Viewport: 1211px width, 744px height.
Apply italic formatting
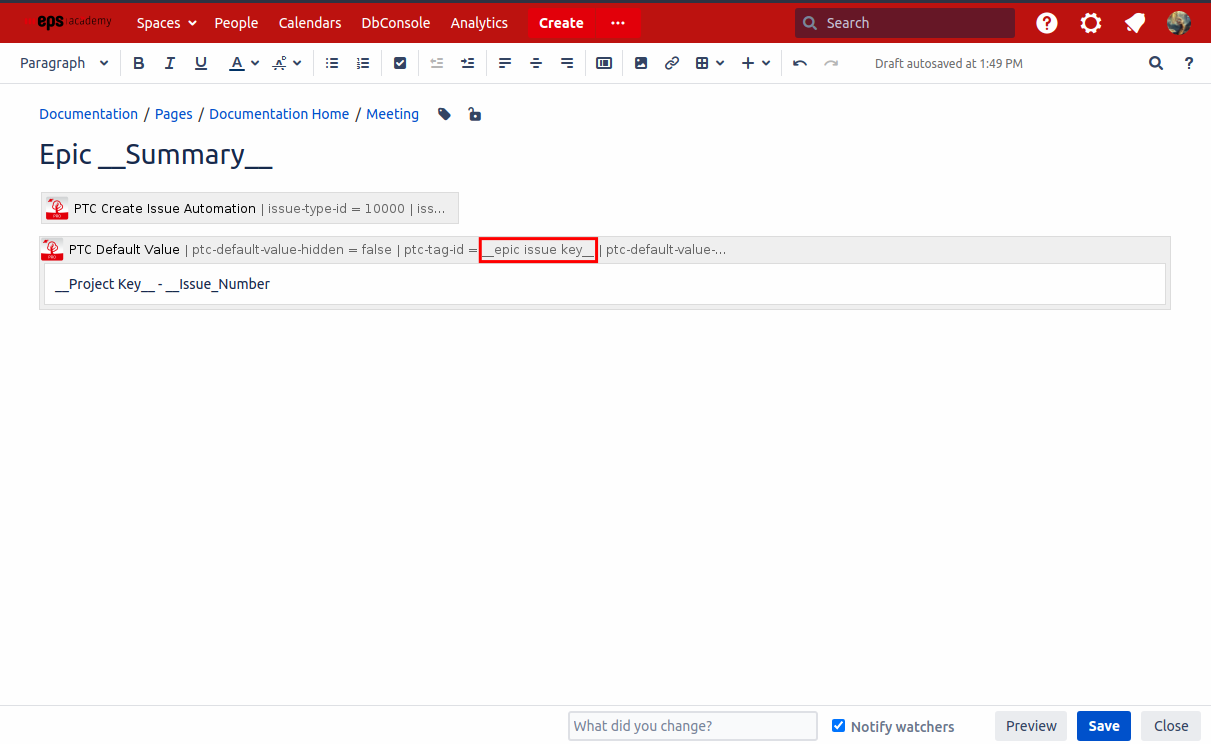click(x=169, y=62)
